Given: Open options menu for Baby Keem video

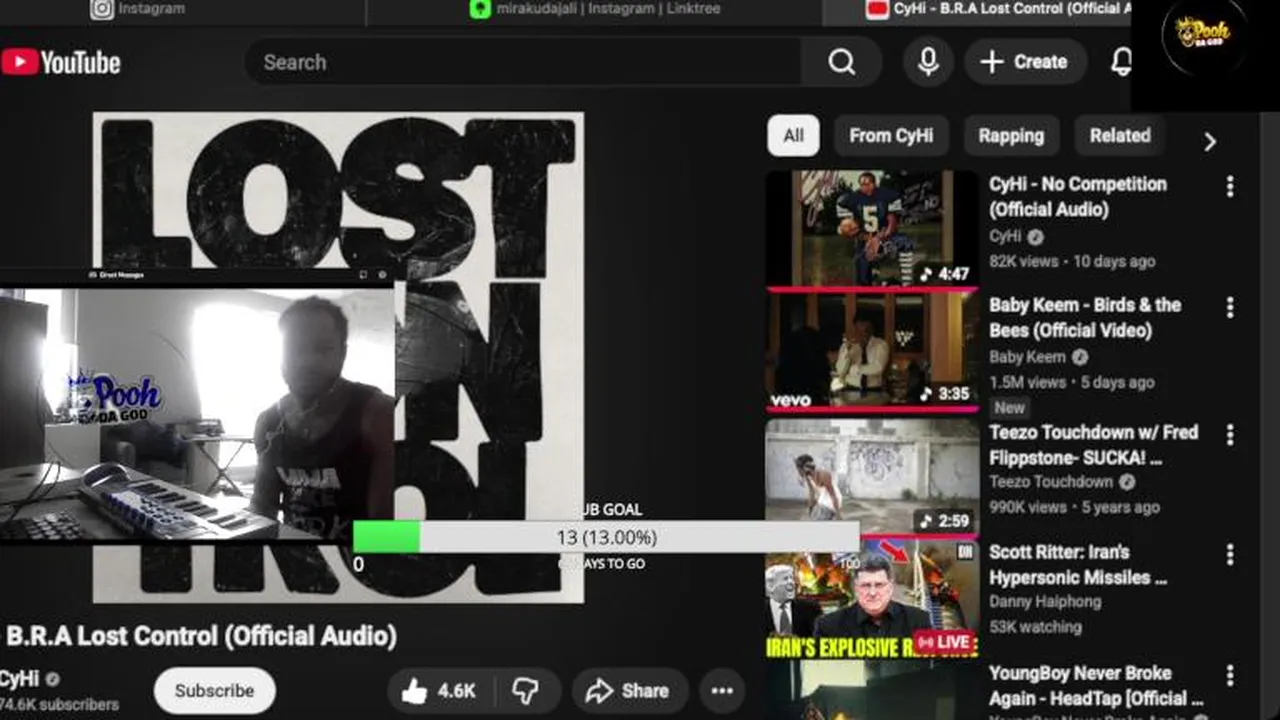Looking at the screenshot, I should point(1230,307).
